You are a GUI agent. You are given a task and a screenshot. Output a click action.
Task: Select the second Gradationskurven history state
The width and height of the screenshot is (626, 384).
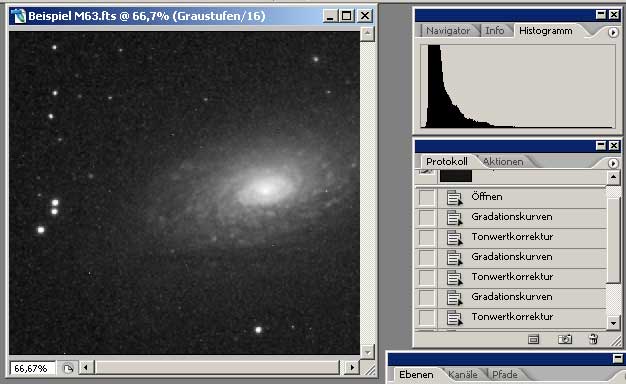[x=511, y=257]
